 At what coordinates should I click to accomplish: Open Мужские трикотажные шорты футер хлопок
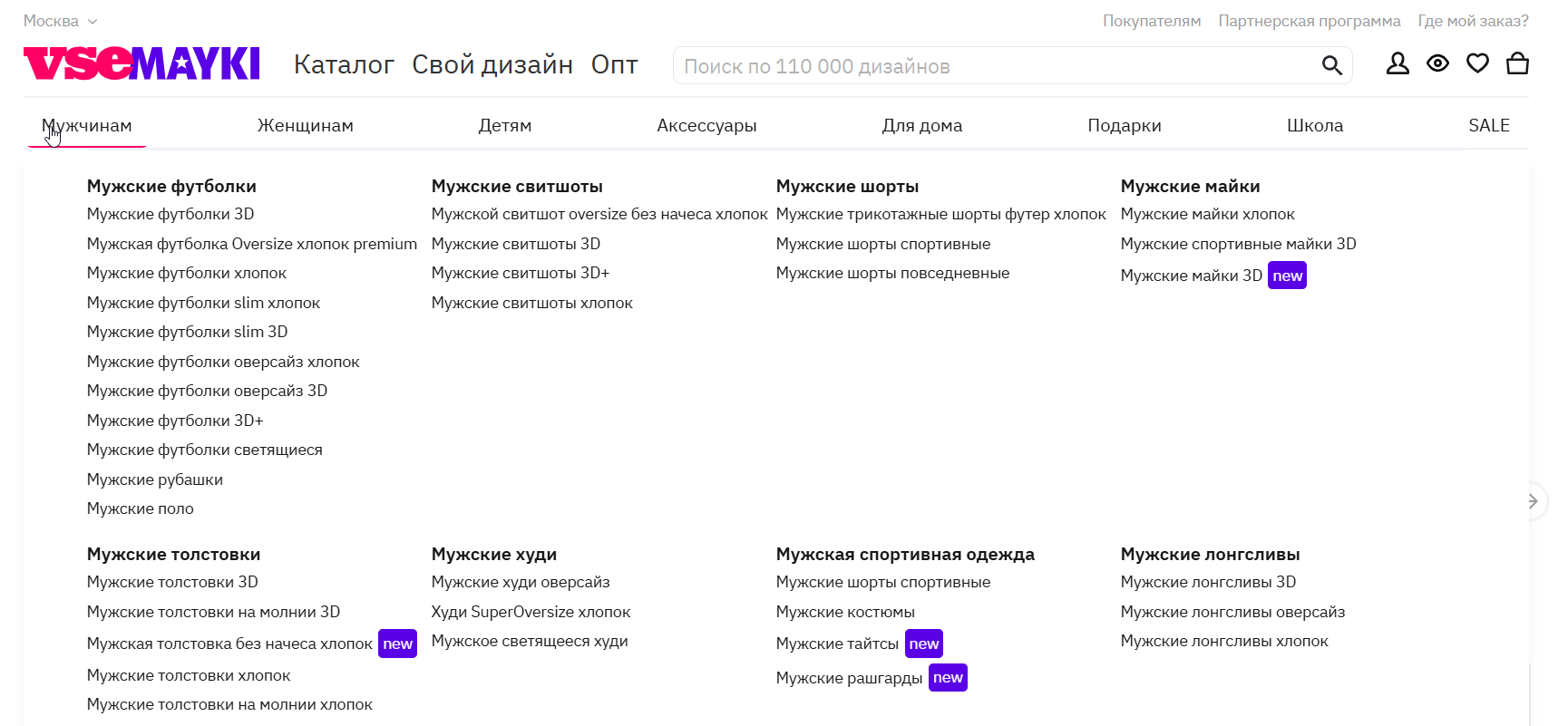pyautogui.click(x=941, y=214)
